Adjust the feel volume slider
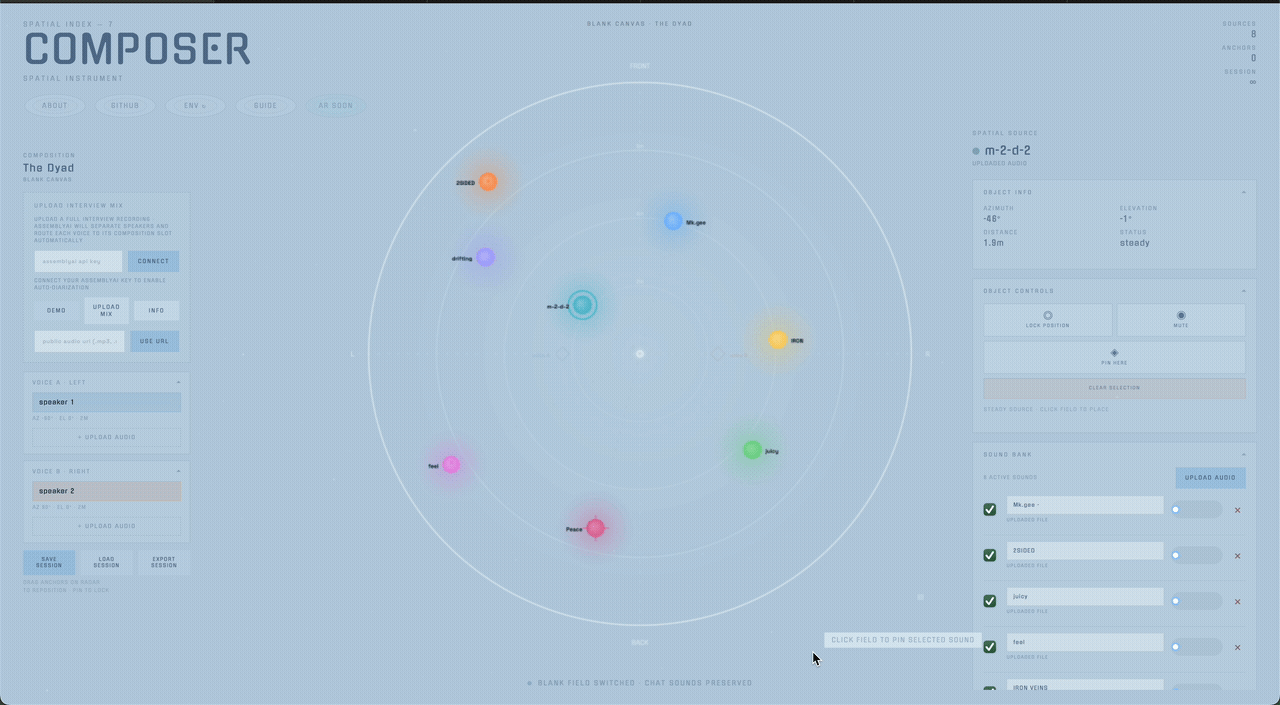 (1196, 647)
